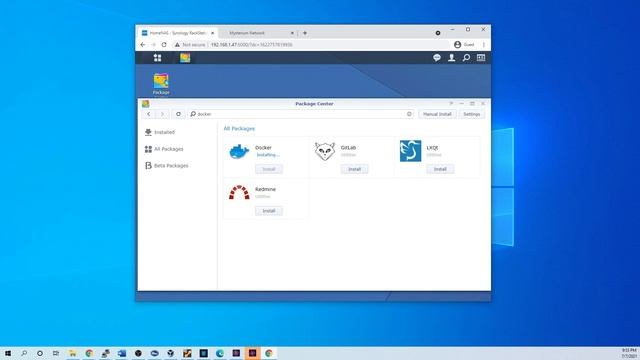Open File Explorer from the taskbar
Screen dimensions: 640x360
pyautogui.click(x=72, y=353)
